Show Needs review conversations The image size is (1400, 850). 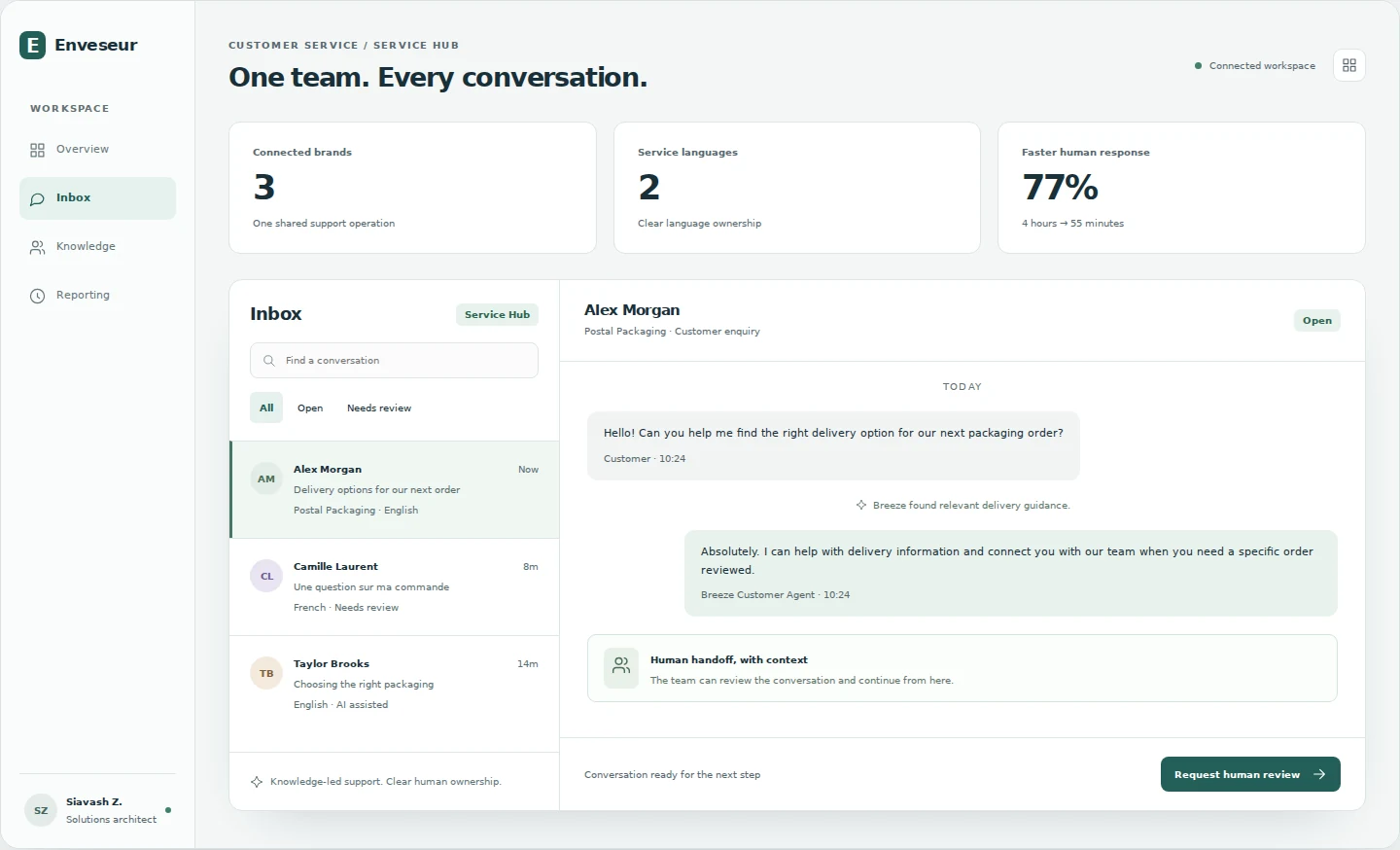coord(379,408)
